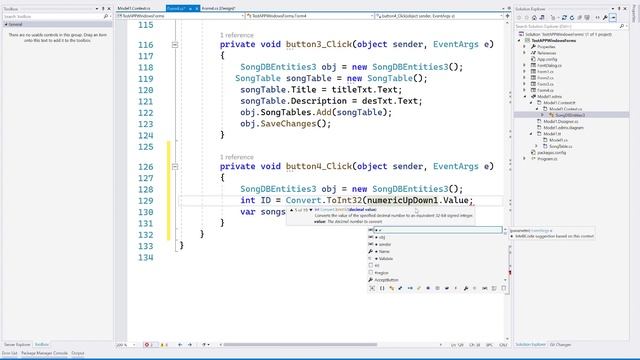Switch to the Model1.Context.cs tab
This screenshot has width=640, height=360.
pos(134,8)
